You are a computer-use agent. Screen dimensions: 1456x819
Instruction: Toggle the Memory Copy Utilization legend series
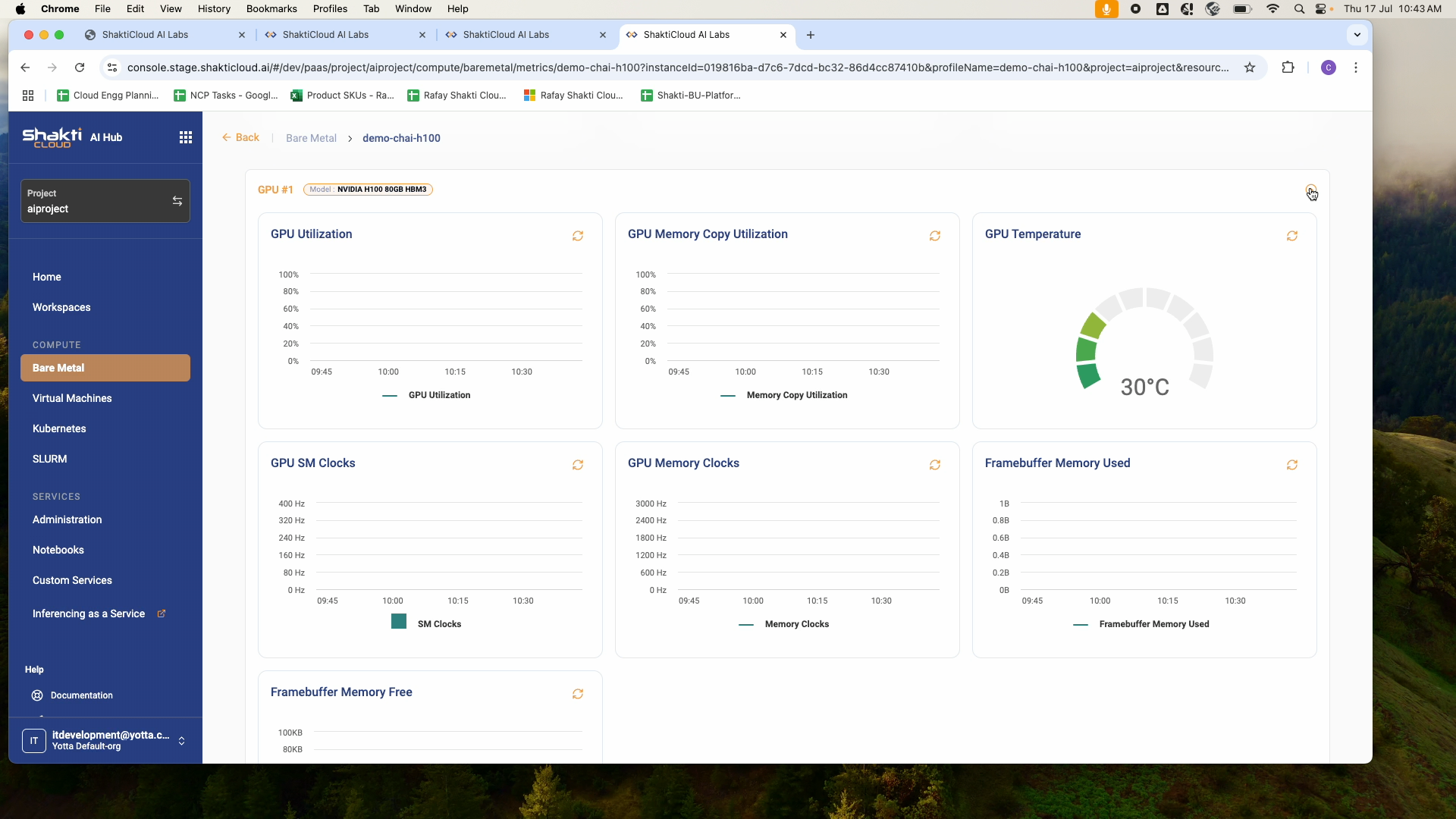point(784,395)
